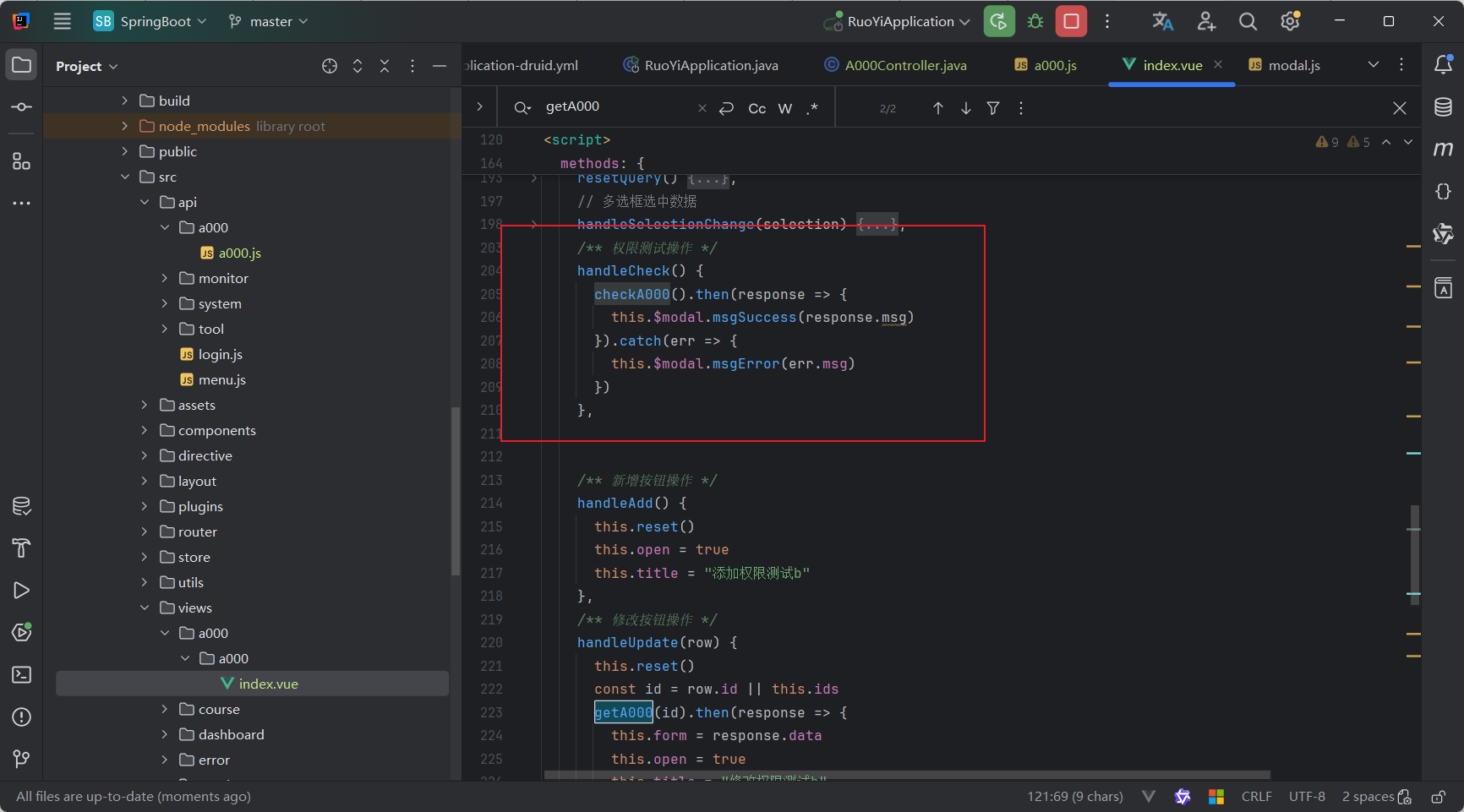This screenshot has width=1464, height=812.
Task: Expand the node_modules folder
Action: 125,126
